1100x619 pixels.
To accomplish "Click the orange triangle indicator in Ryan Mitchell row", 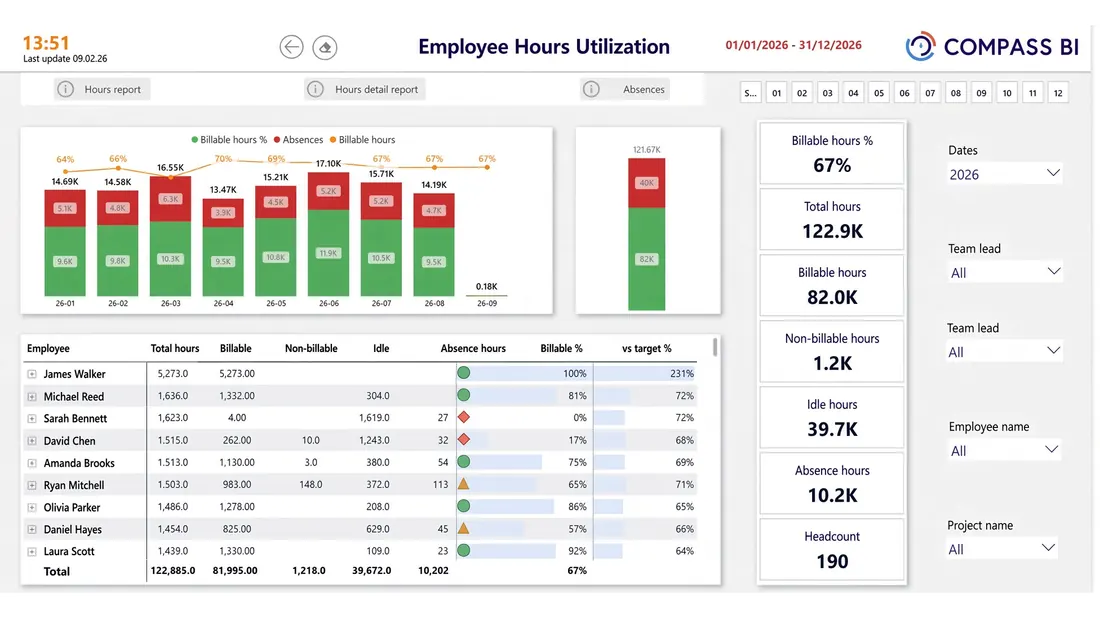I will 464,484.
